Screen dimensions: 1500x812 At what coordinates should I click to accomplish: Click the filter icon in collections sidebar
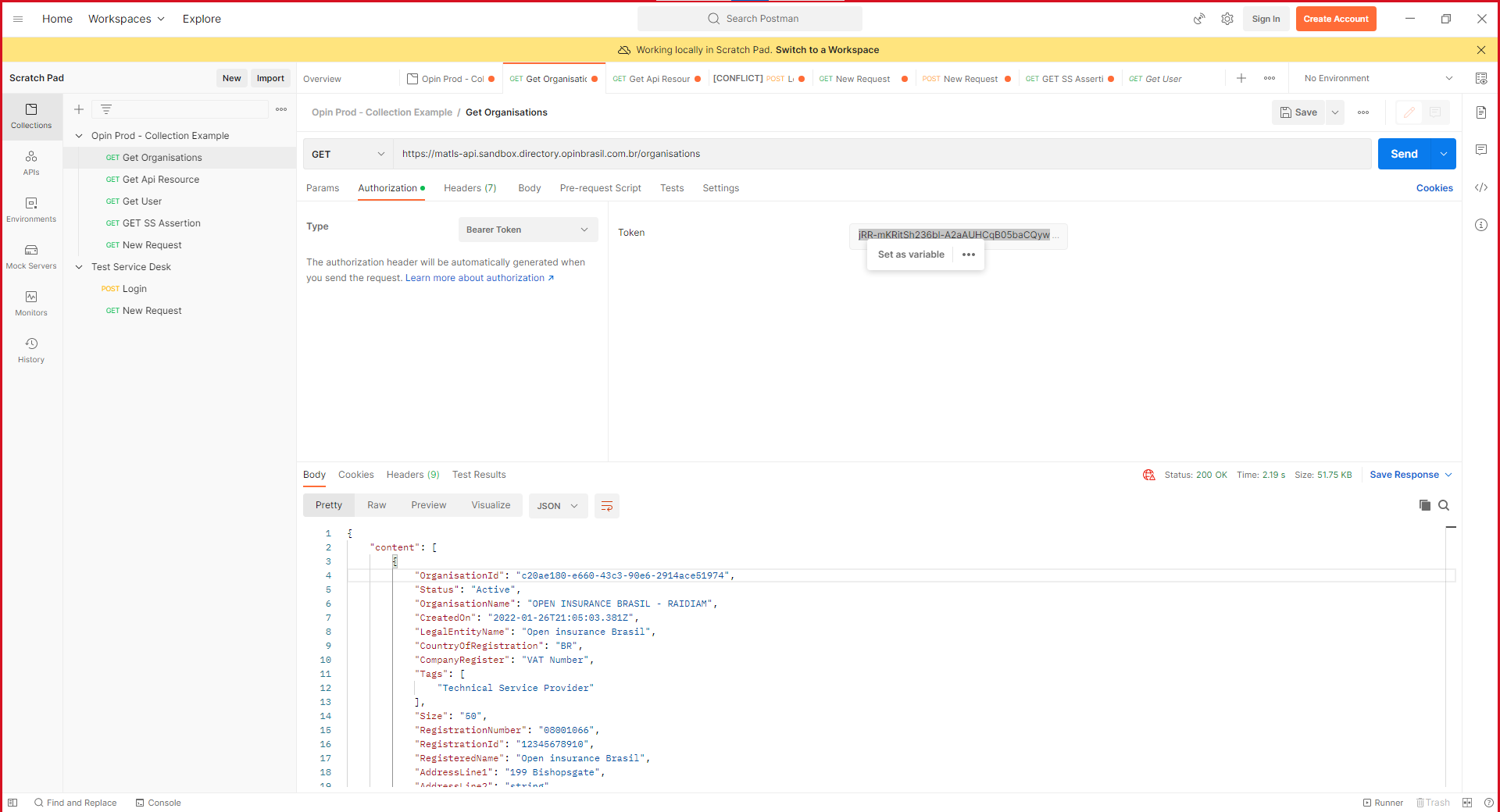[106, 109]
